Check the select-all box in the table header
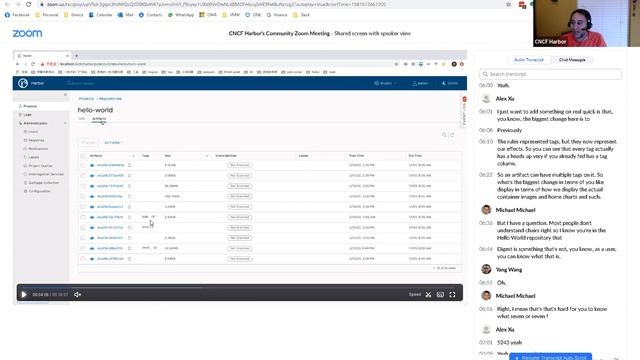The image size is (640, 360). [x=83, y=156]
